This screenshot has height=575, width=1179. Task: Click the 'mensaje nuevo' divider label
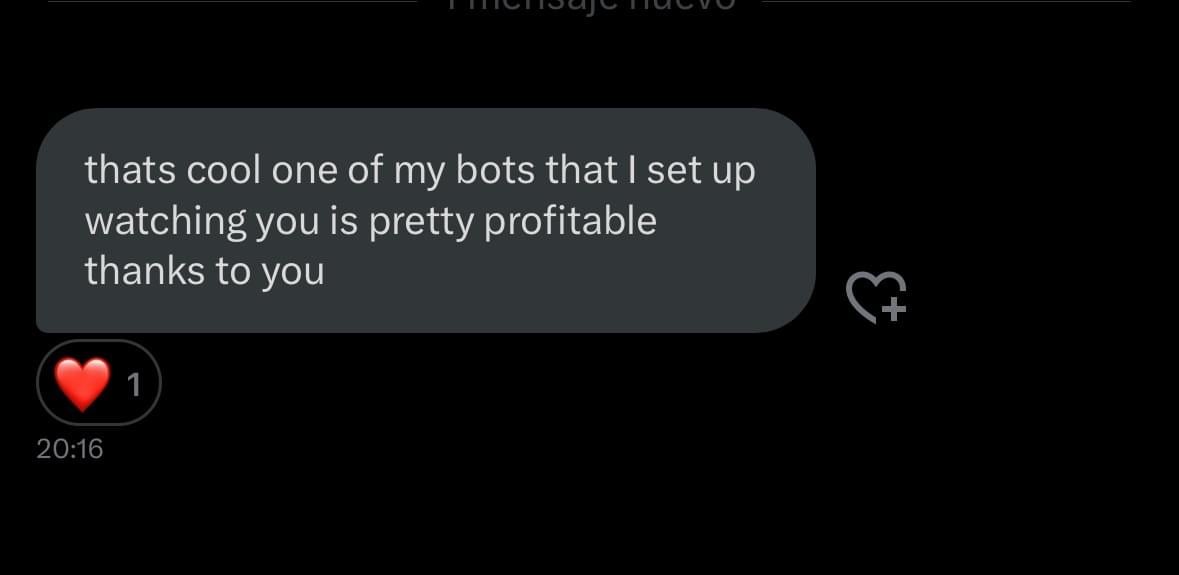(591, 5)
